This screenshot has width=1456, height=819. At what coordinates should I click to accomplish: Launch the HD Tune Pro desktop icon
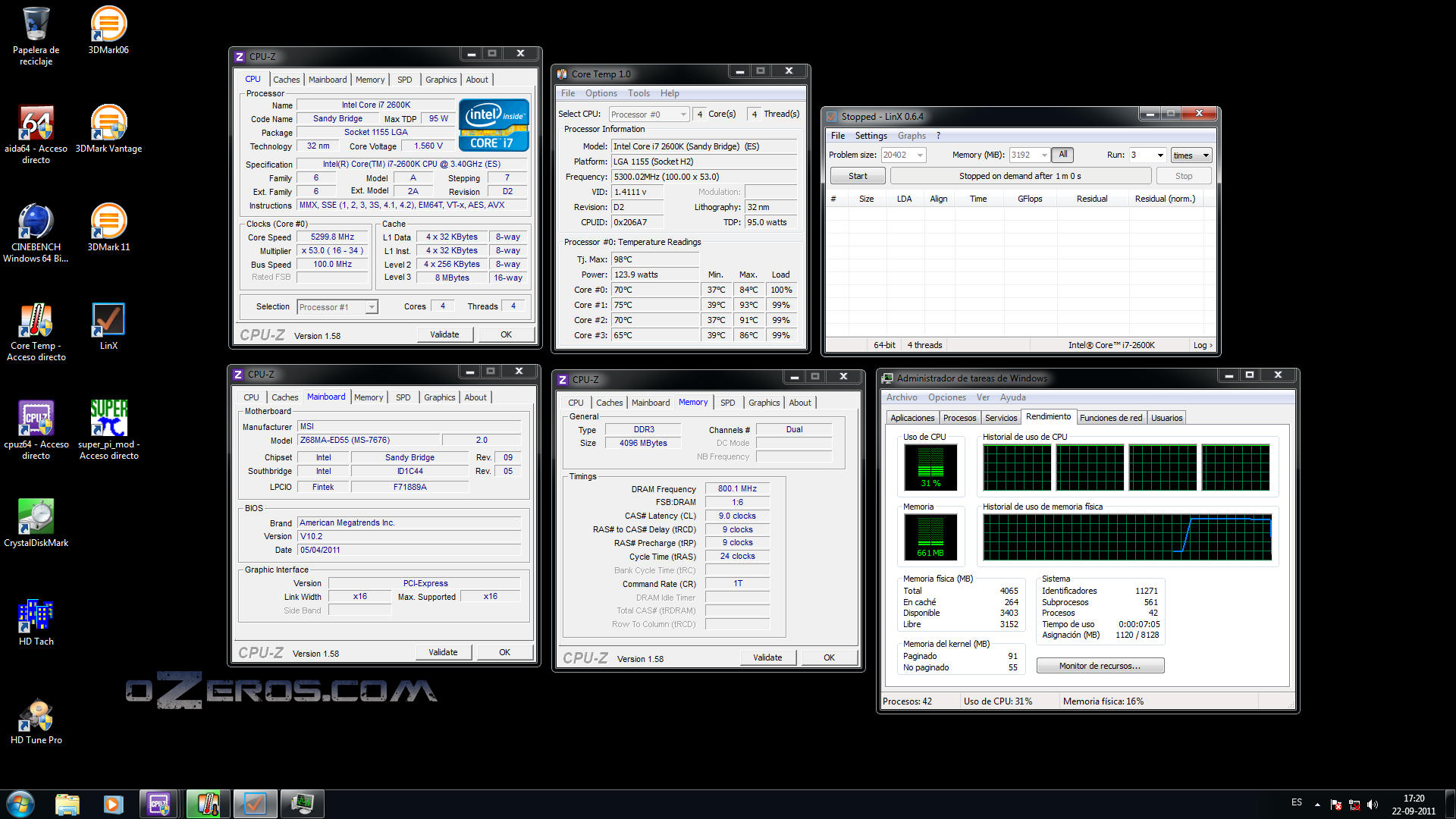[x=36, y=720]
